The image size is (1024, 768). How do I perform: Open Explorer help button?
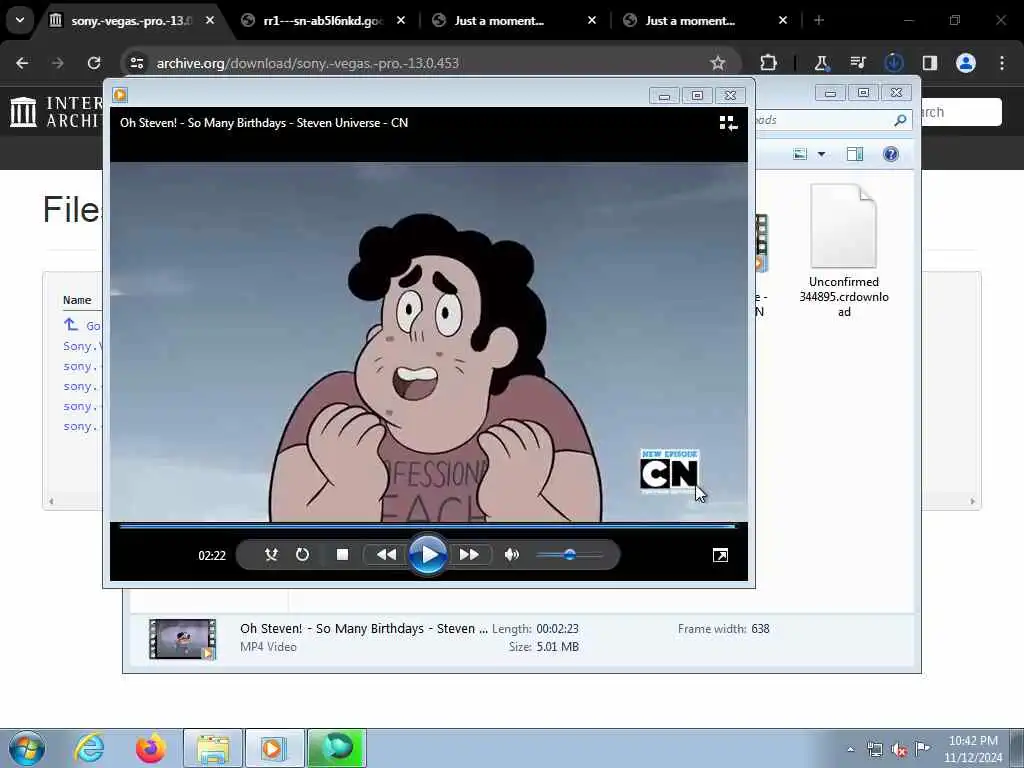pyautogui.click(x=891, y=154)
